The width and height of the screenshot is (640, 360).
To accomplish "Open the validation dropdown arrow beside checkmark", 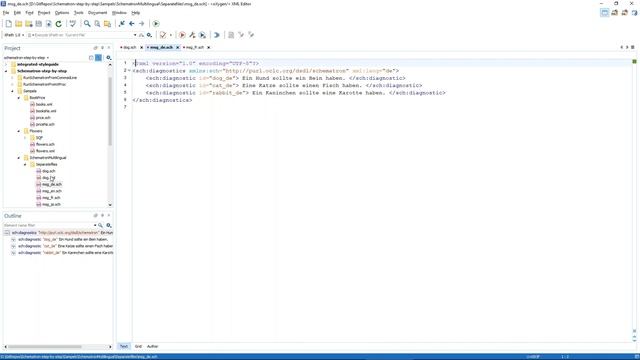I will point(171,35).
